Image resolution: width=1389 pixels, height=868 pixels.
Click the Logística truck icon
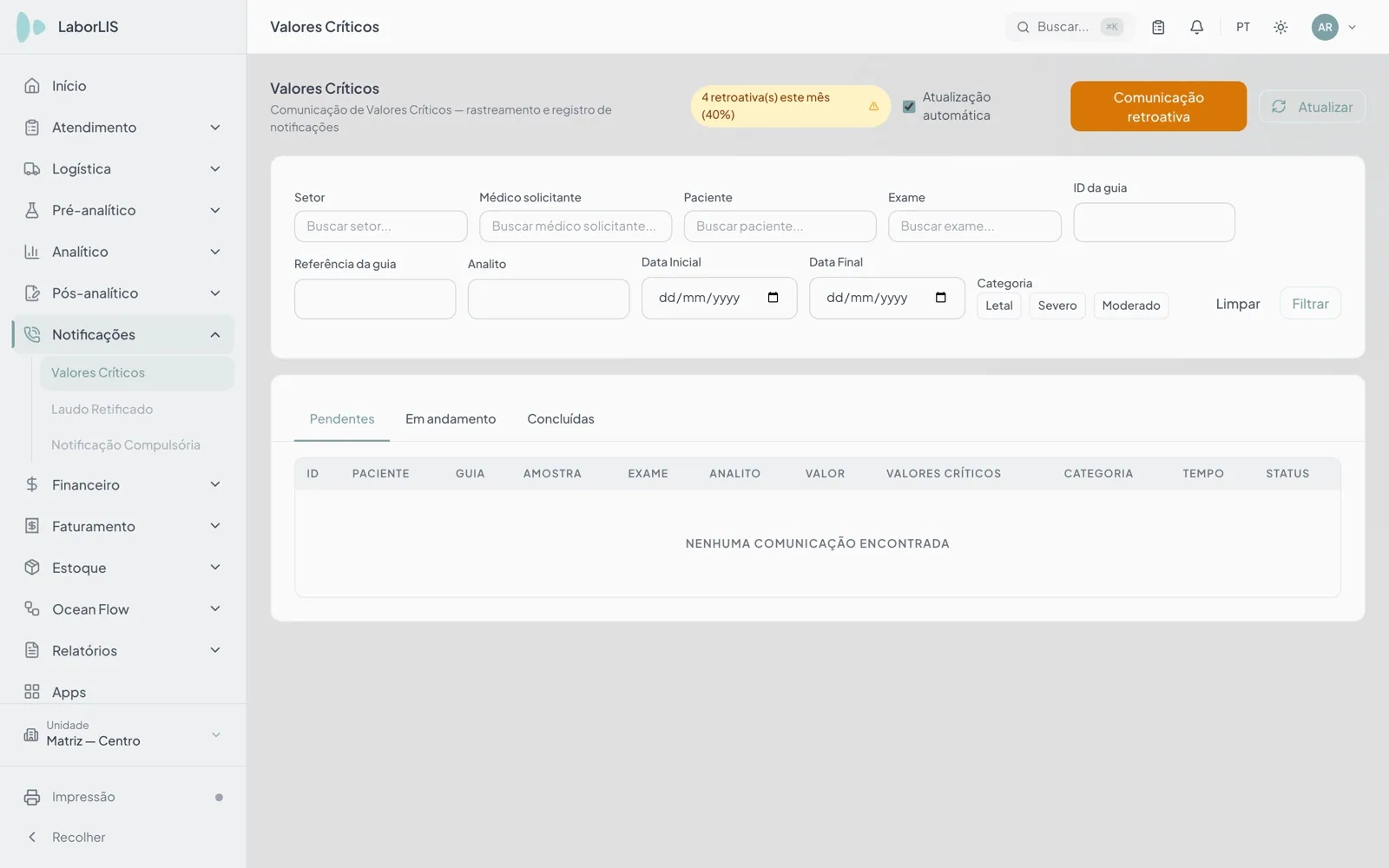coord(32,169)
